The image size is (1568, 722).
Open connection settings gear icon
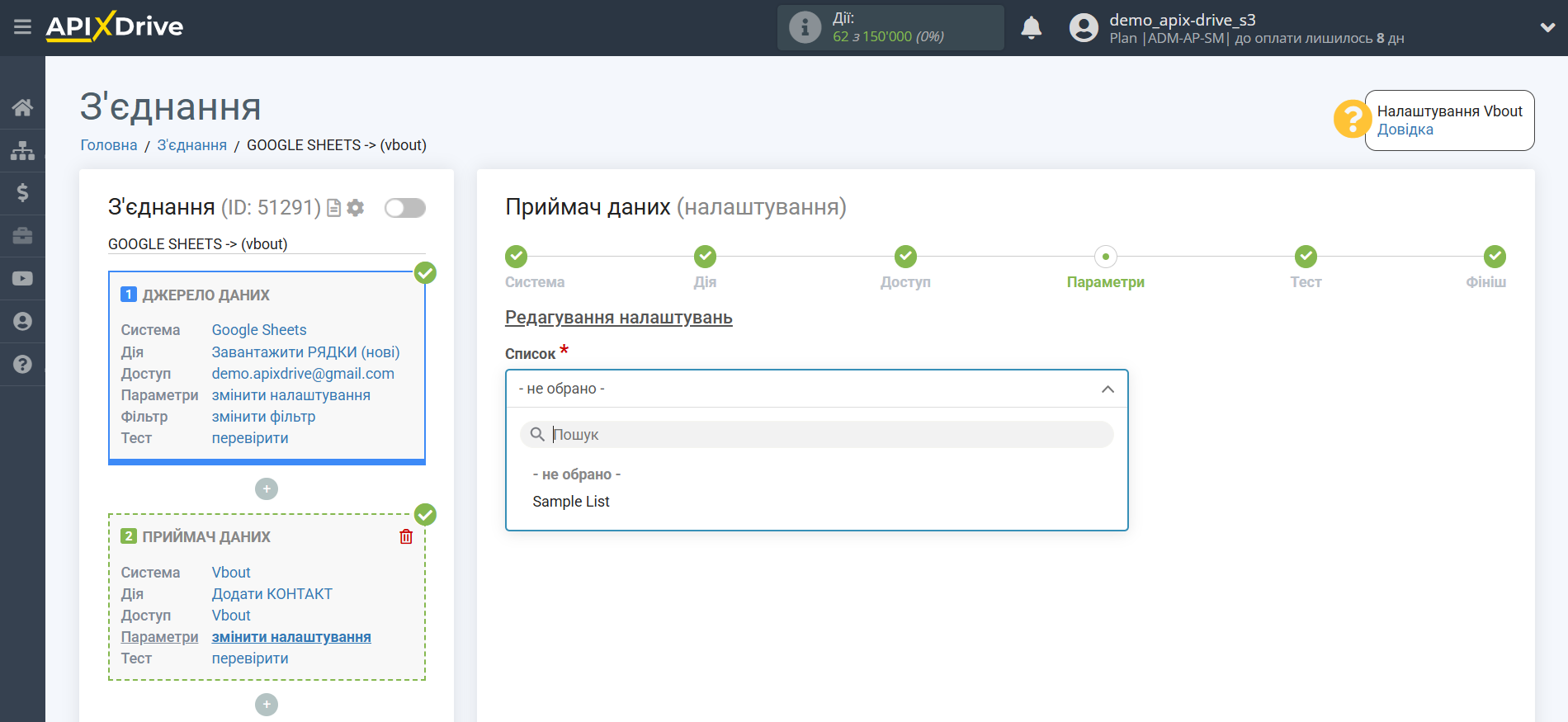tap(356, 208)
